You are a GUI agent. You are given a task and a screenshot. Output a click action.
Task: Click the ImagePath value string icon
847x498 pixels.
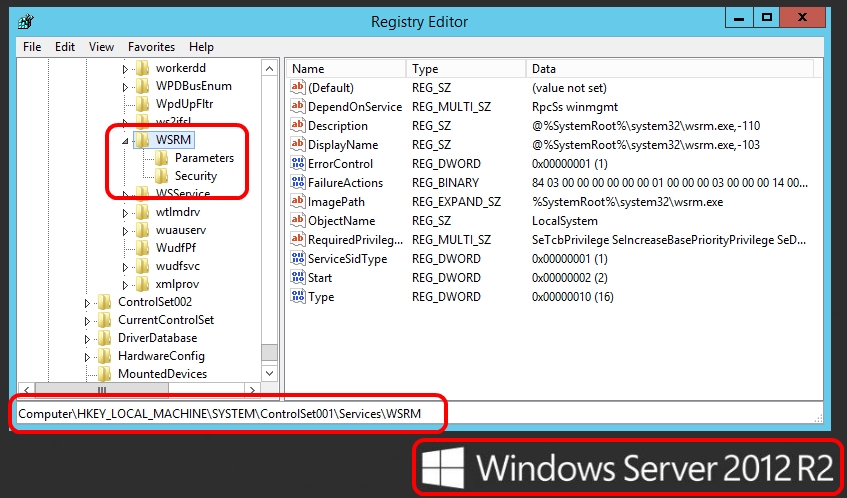pyautogui.click(x=298, y=201)
